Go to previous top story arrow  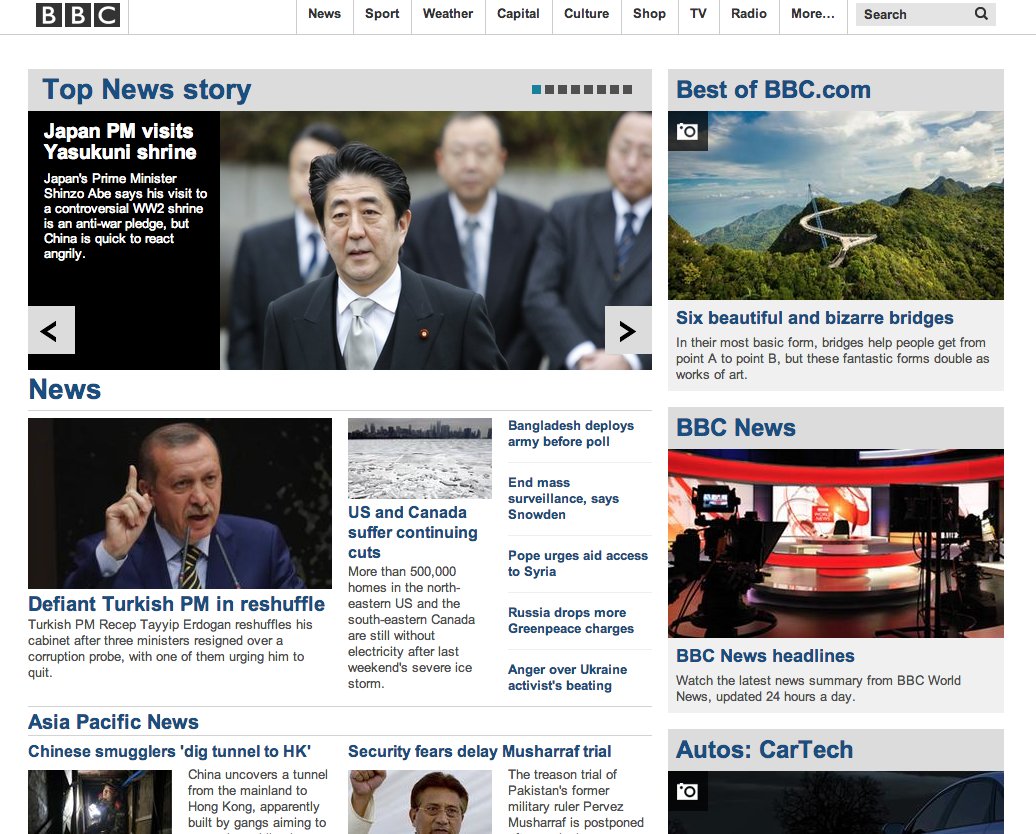click(x=51, y=330)
